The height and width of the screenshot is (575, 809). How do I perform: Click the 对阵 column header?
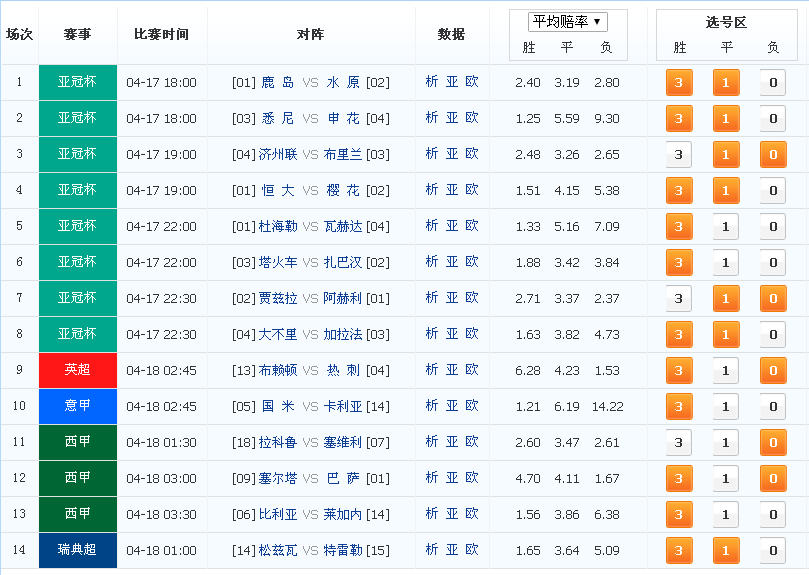point(311,35)
